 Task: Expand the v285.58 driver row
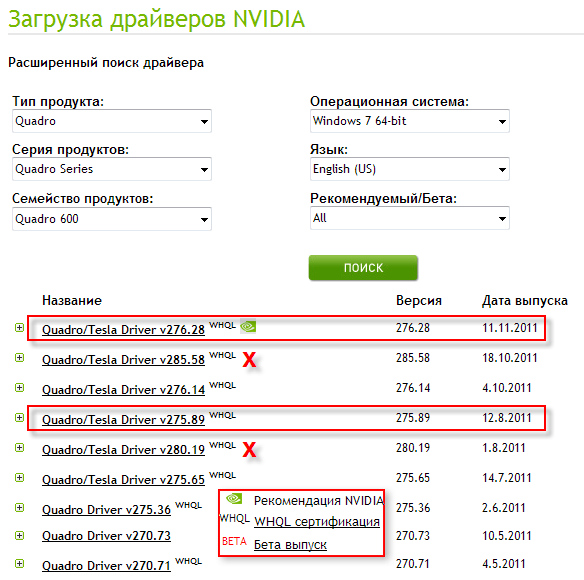[19, 358]
